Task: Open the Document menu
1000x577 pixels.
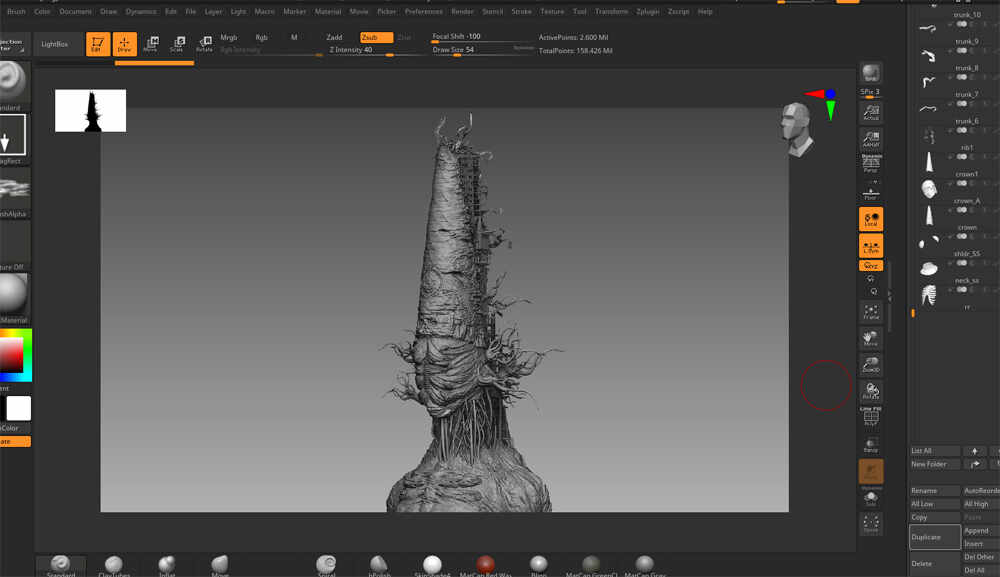Action: [75, 11]
